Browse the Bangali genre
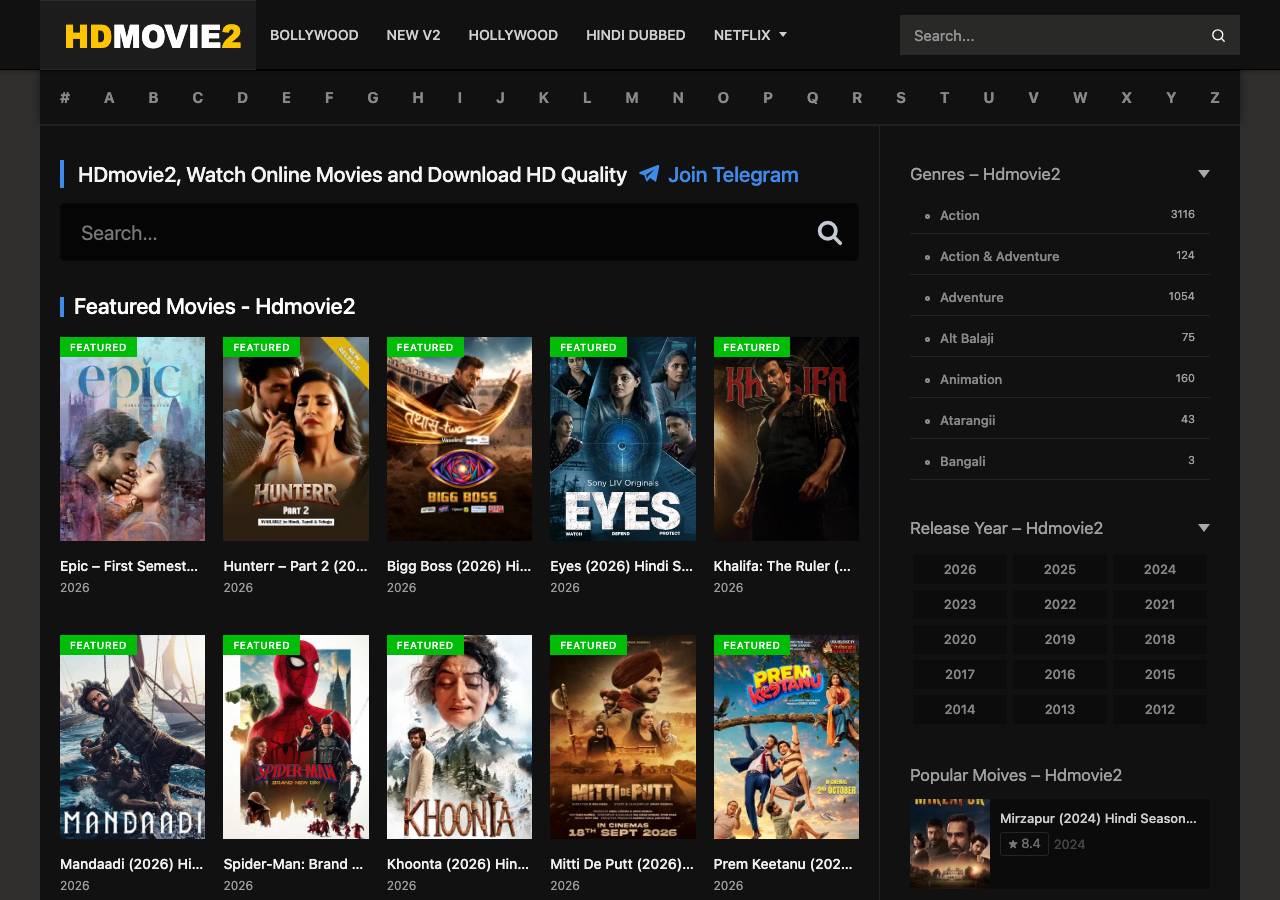Image resolution: width=1280 pixels, height=900 pixels. pyautogui.click(x=963, y=461)
